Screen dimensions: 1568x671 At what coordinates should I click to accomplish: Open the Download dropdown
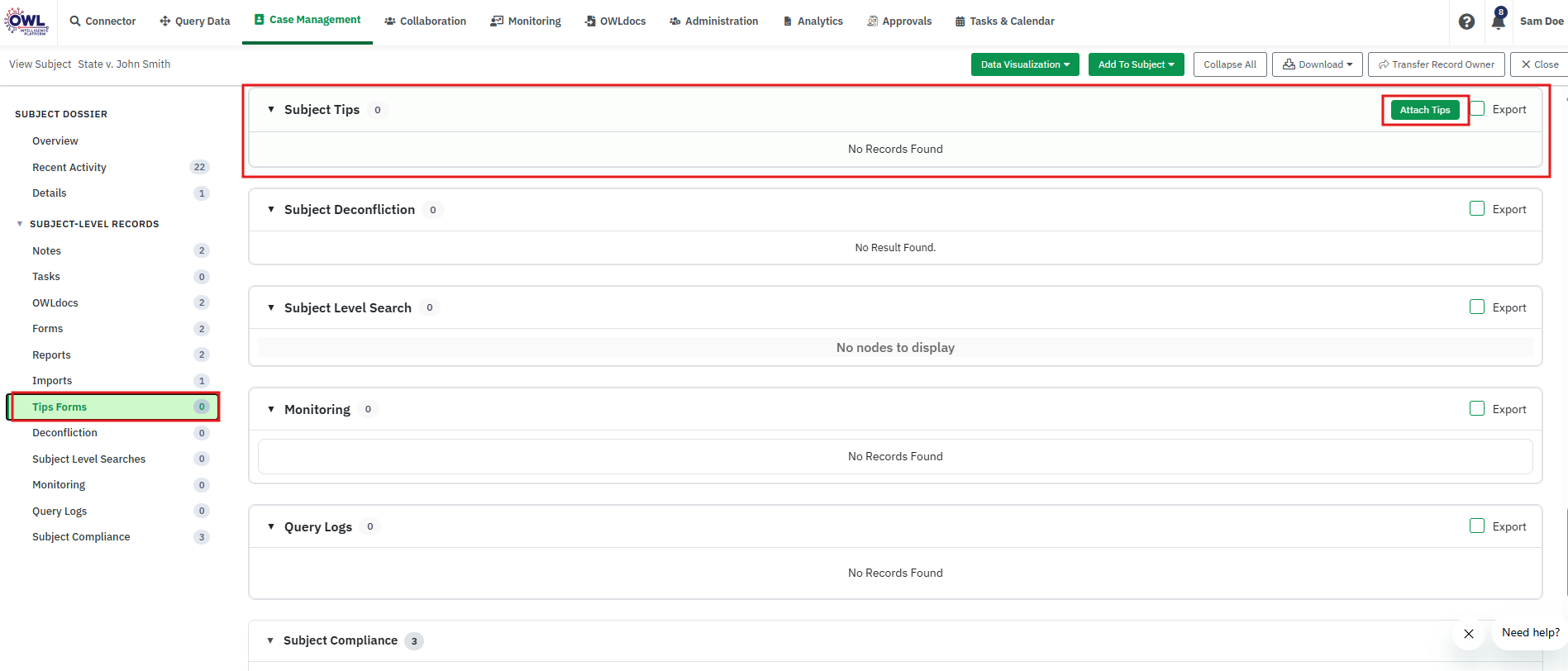1318,64
